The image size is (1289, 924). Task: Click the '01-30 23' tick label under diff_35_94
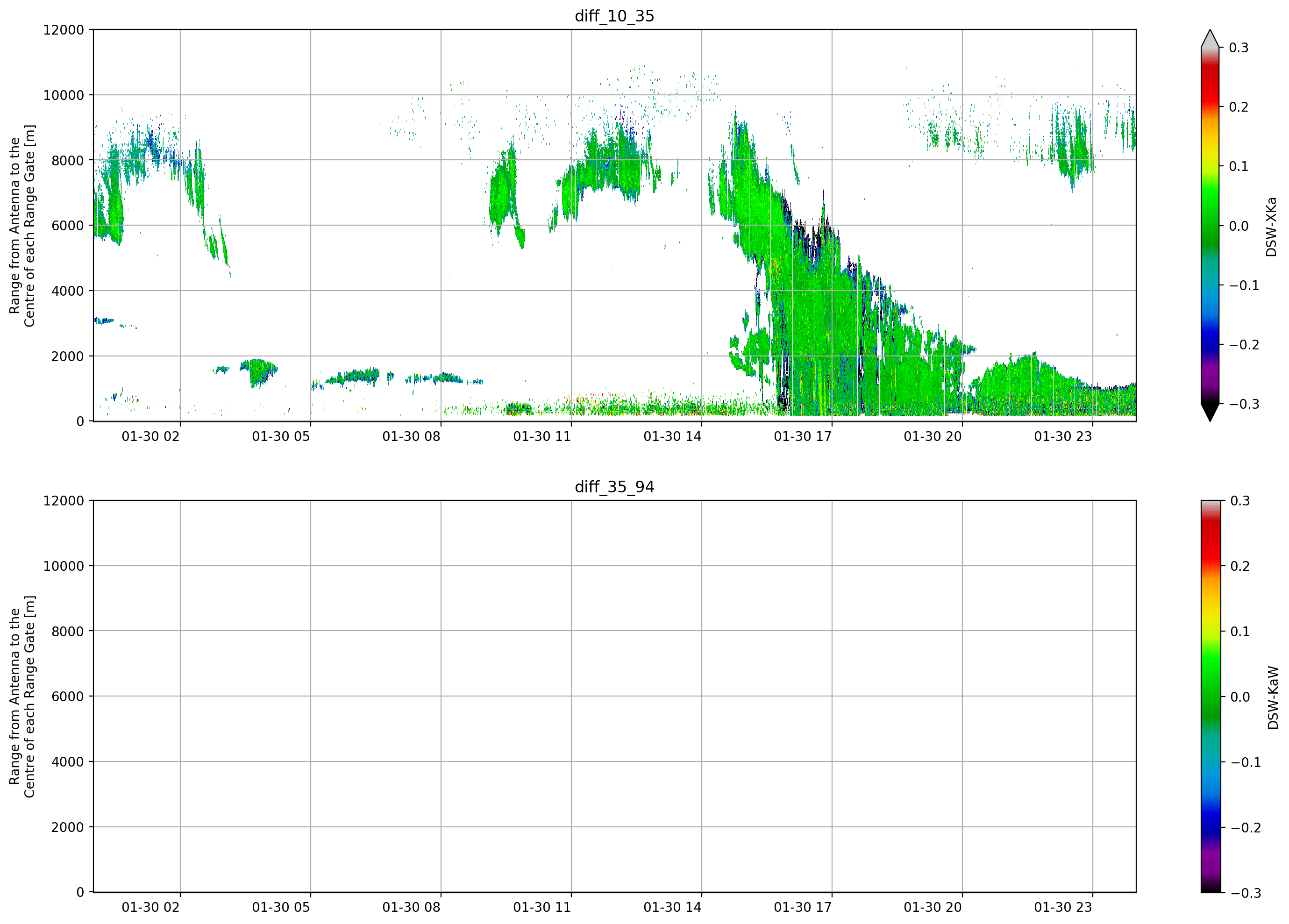1063,908
